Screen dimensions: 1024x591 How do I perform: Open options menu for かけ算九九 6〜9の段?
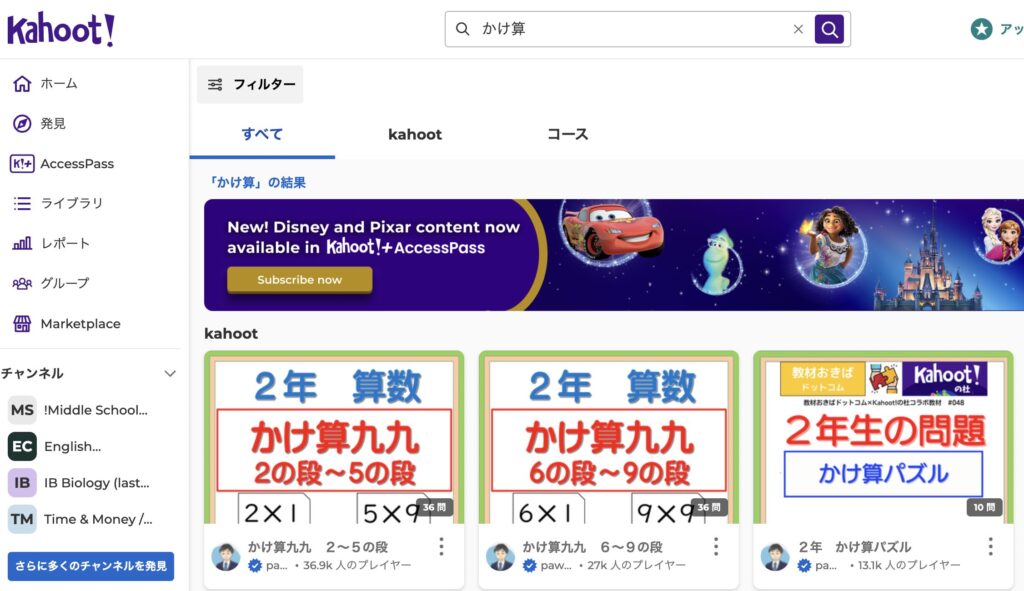pyautogui.click(x=716, y=547)
